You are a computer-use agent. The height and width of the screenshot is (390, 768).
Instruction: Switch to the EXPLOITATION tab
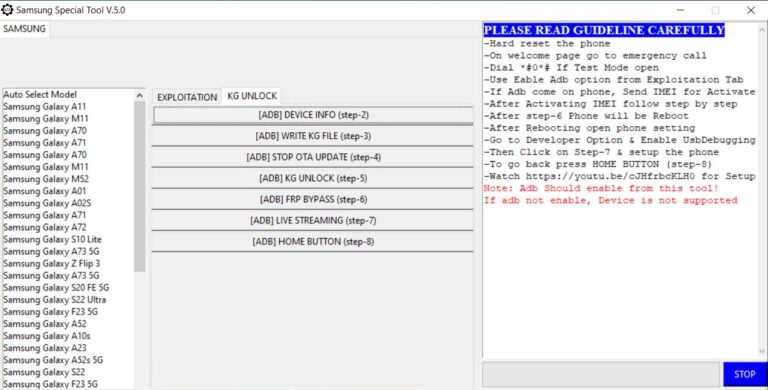187,97
